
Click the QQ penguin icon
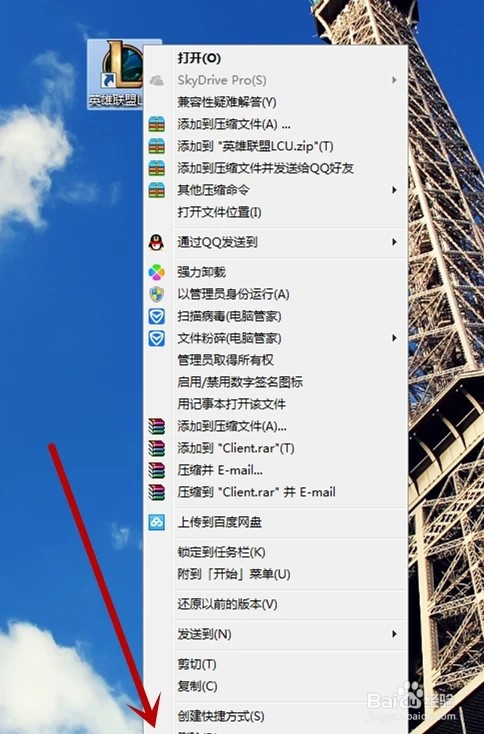[156, 242]
